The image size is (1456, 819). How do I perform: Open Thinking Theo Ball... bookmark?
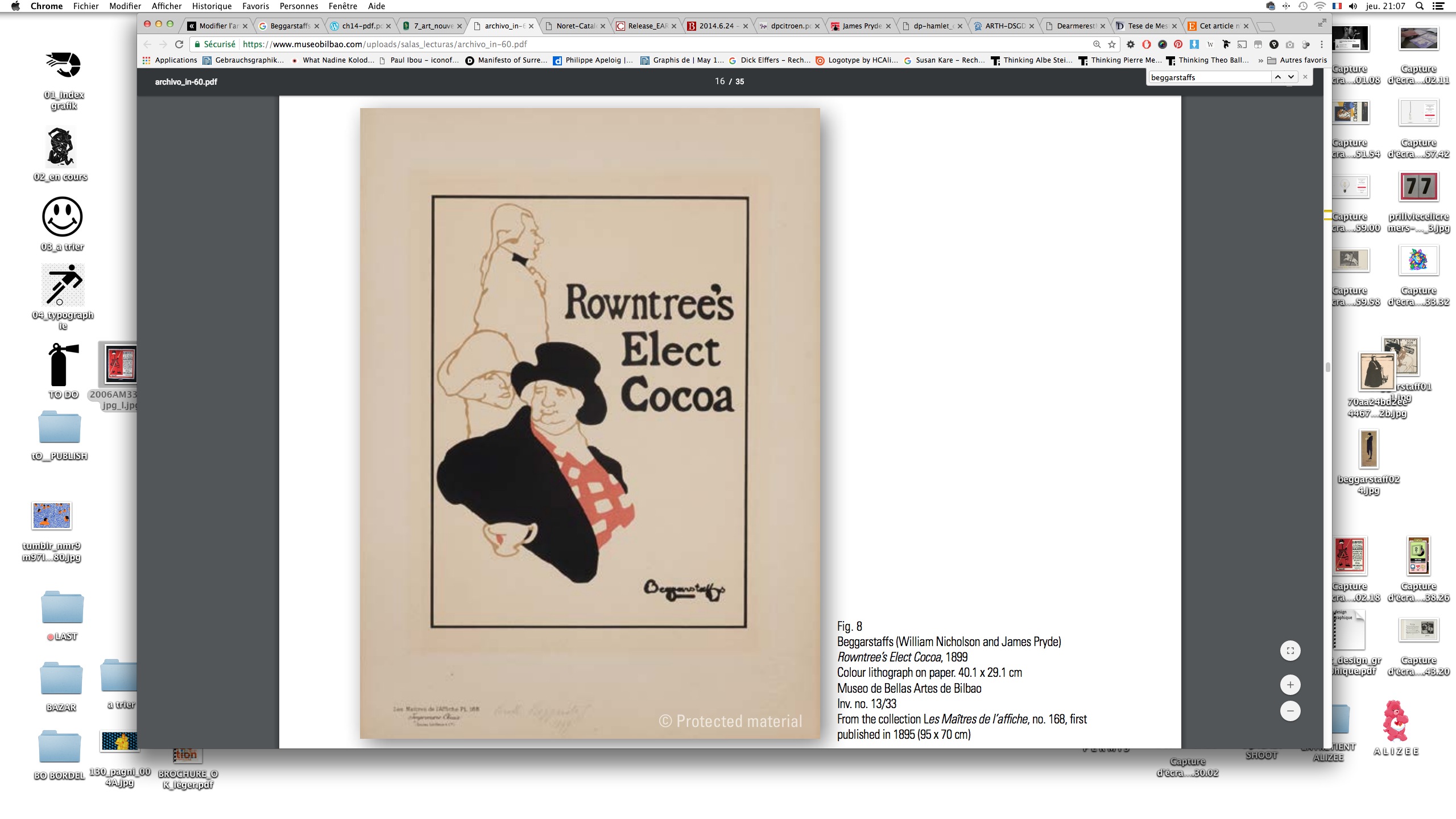click(1207, 60)
